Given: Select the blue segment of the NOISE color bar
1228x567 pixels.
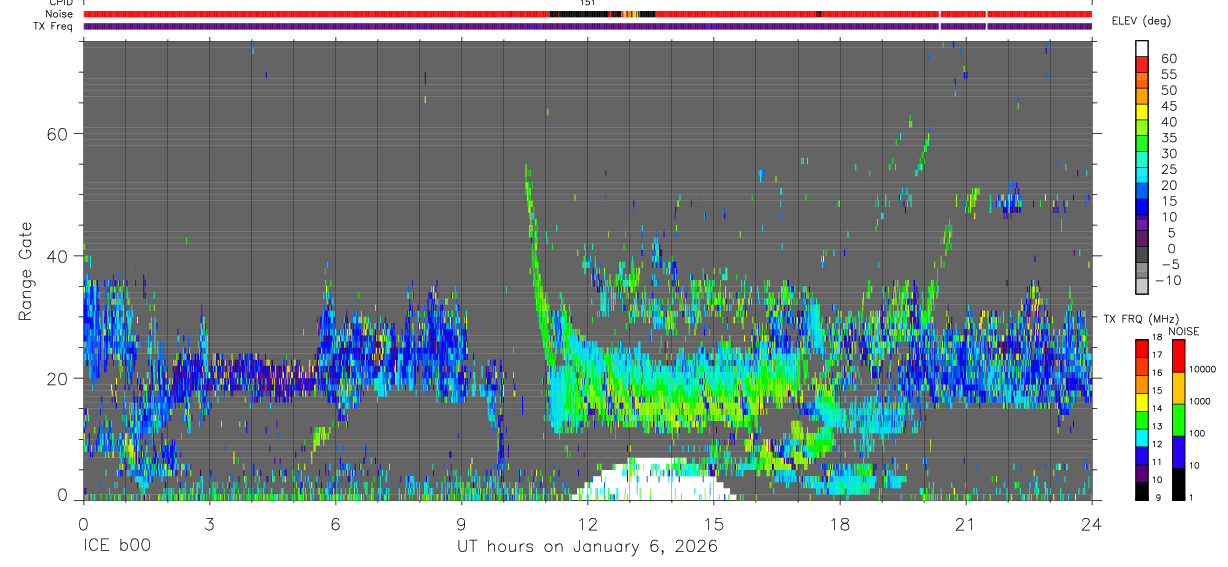Looking at the screenshot, I should [x=1177, y=452].
